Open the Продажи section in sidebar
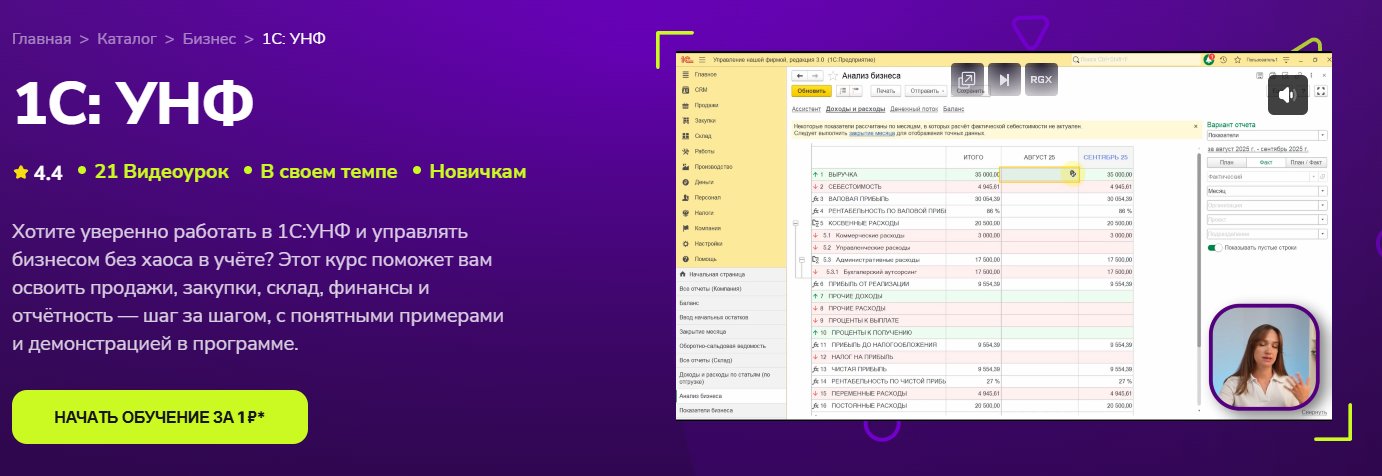The image size is (1382, 476). 705,105
